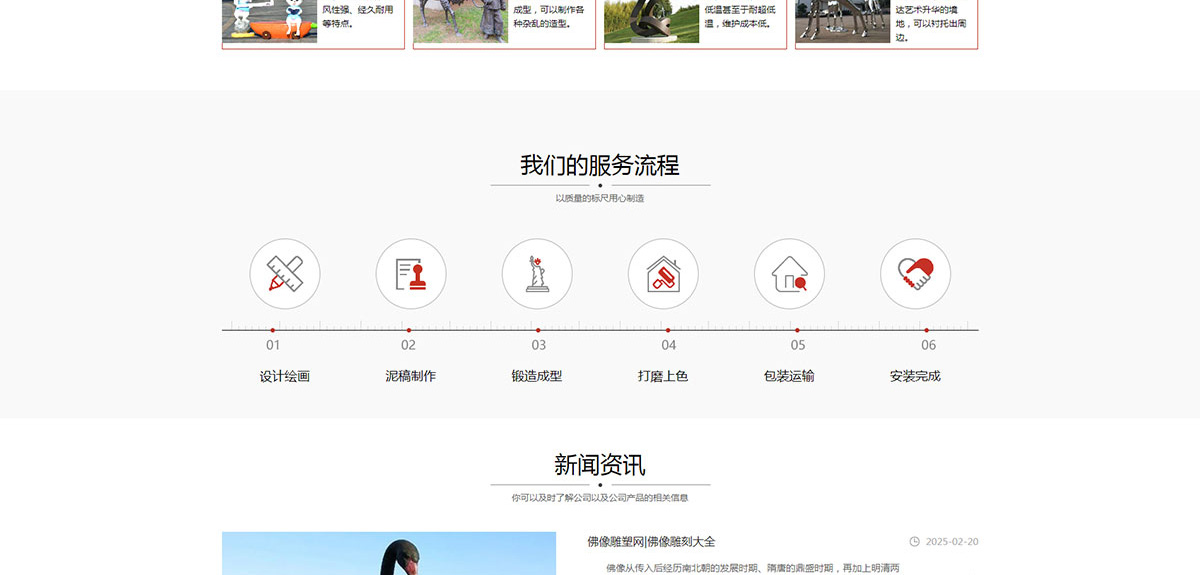Click the 锻造成型 step label
Screen dimensions: 1200x575
(537, 376)
